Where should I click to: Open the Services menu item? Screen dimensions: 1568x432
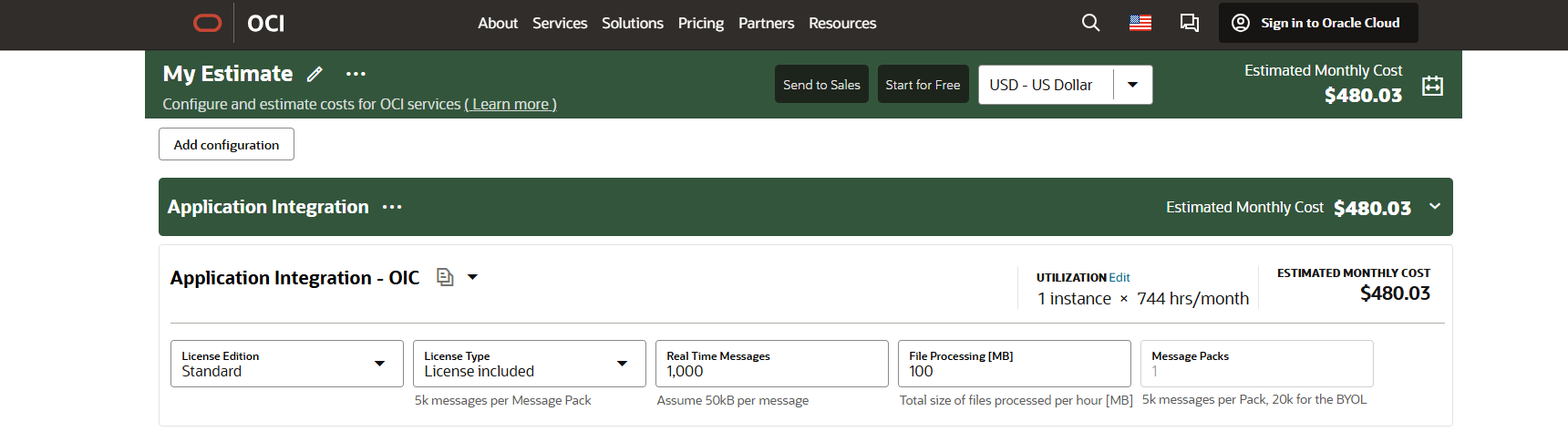(560, 23)
